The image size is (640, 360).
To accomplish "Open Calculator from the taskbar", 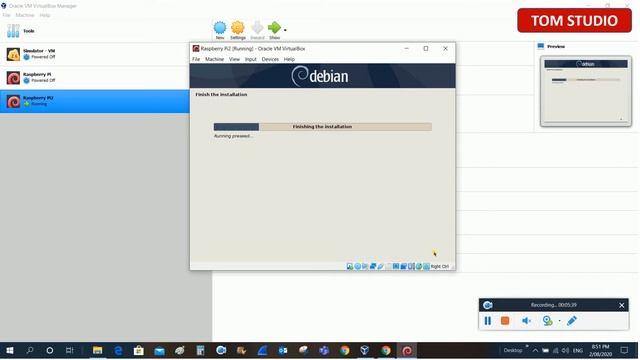I will 200,351.
